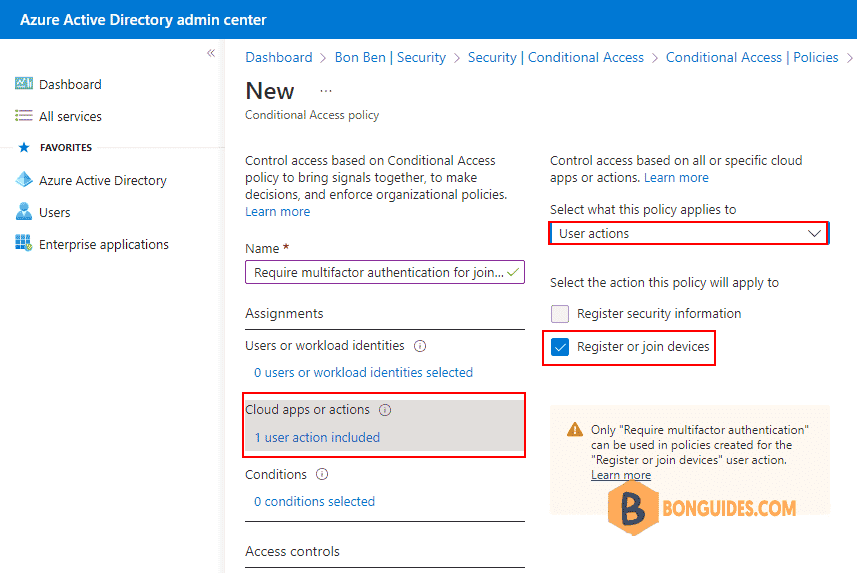
Task: Click the Dashboard chart icon in sidebar
Action: point(24,84)
